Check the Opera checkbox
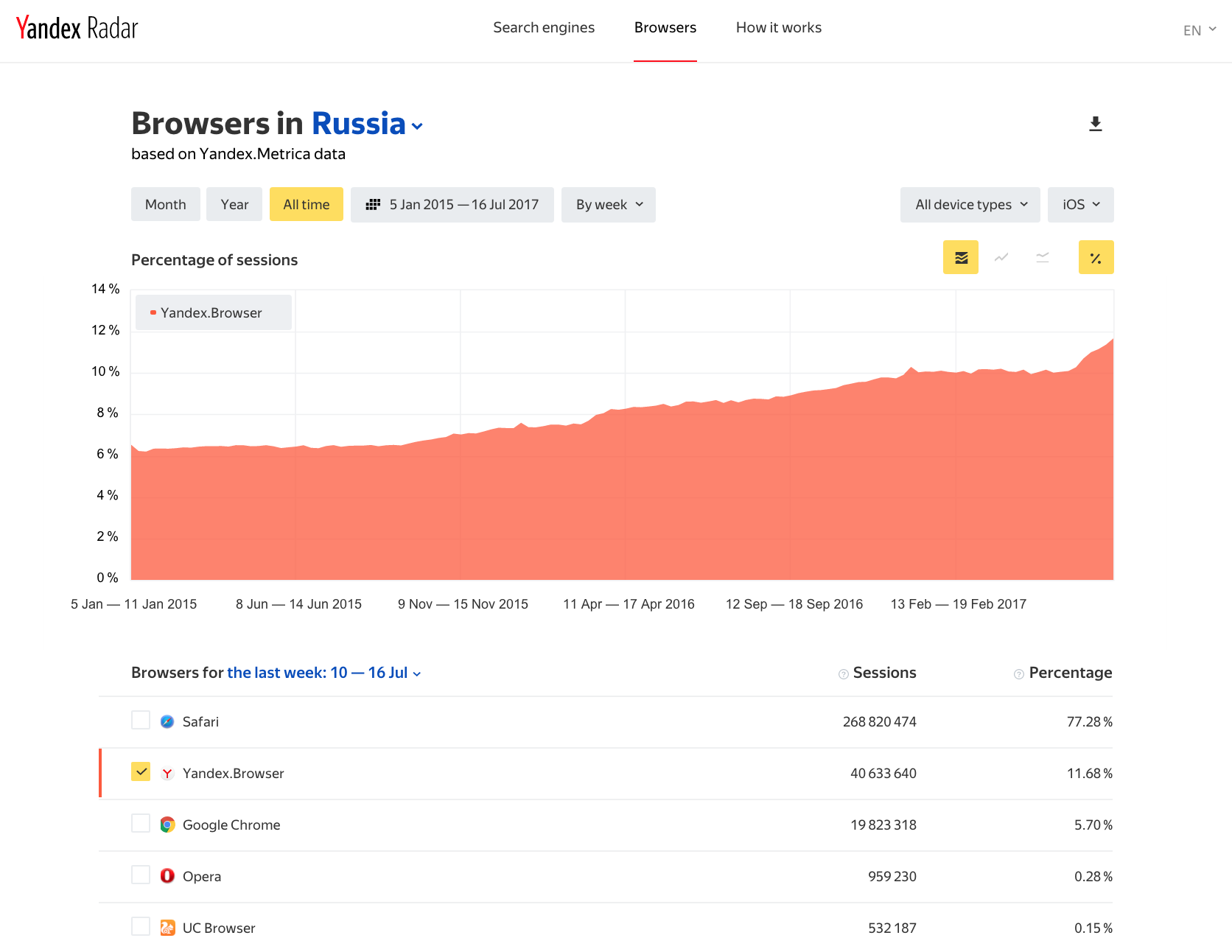The height and width of the screenshot is (952, 1232). point(141,875)
